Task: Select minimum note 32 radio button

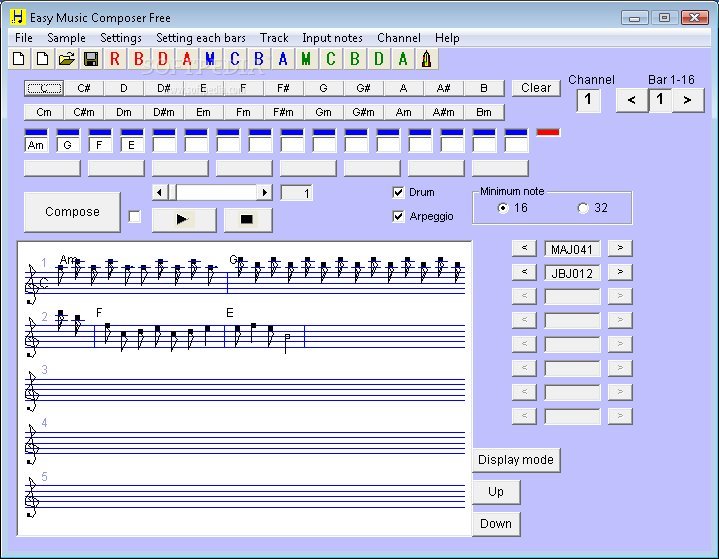Action: click(583, 208)
